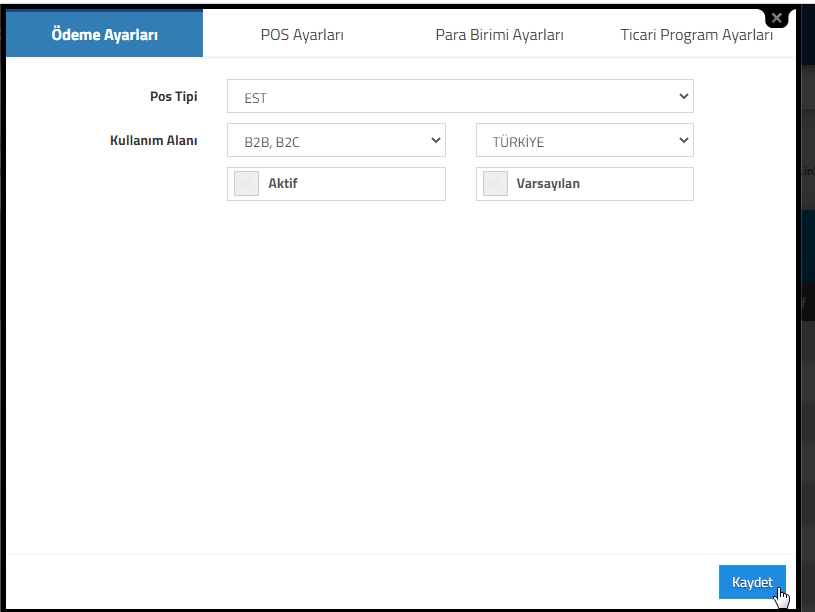This screenshot has width=815, height=612.
Task: Expand the B2B, B2C usage area dropdown
Action: pyautogui.click(x=336, y=140)
